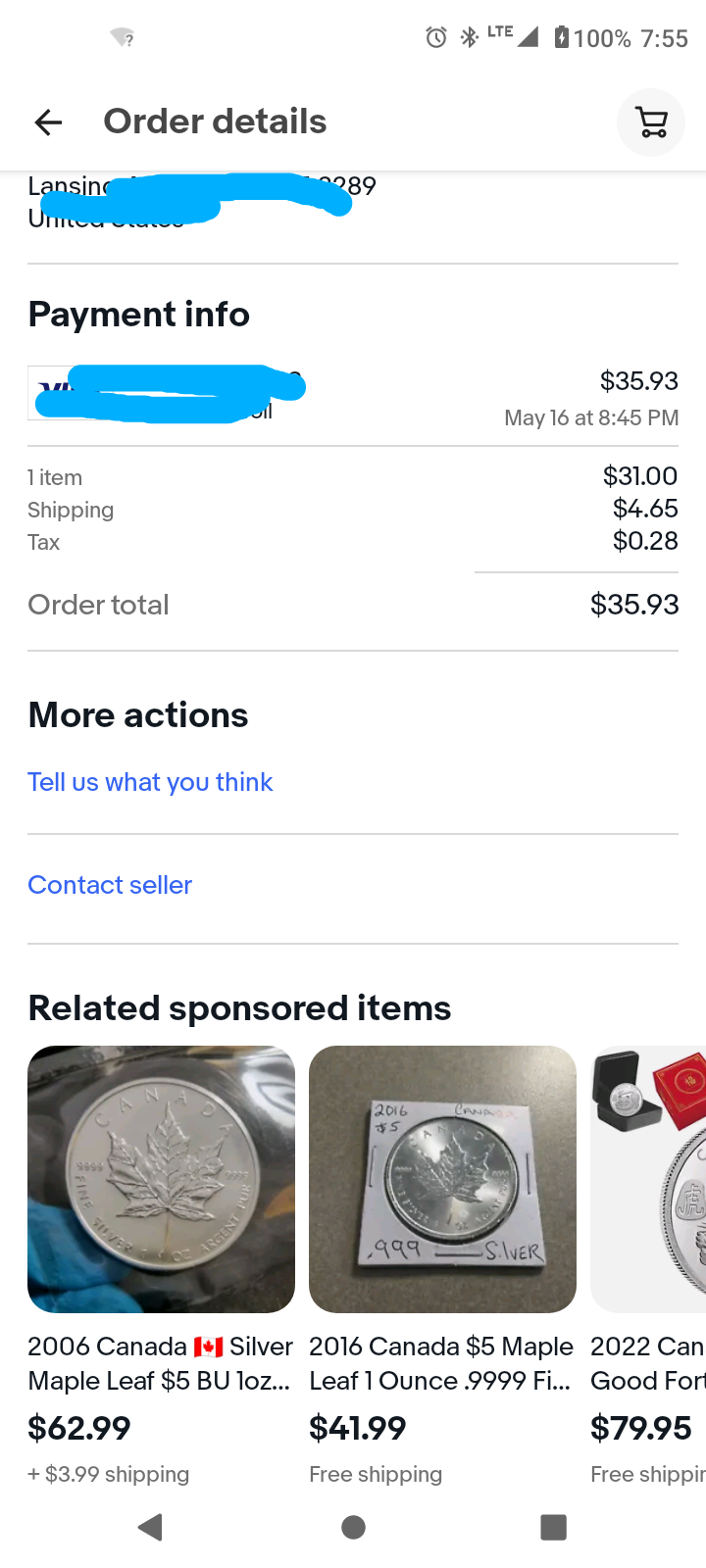Tap the Wi-Fi status icon
This screenshot has width=706, height=1568.
point(123,38)
